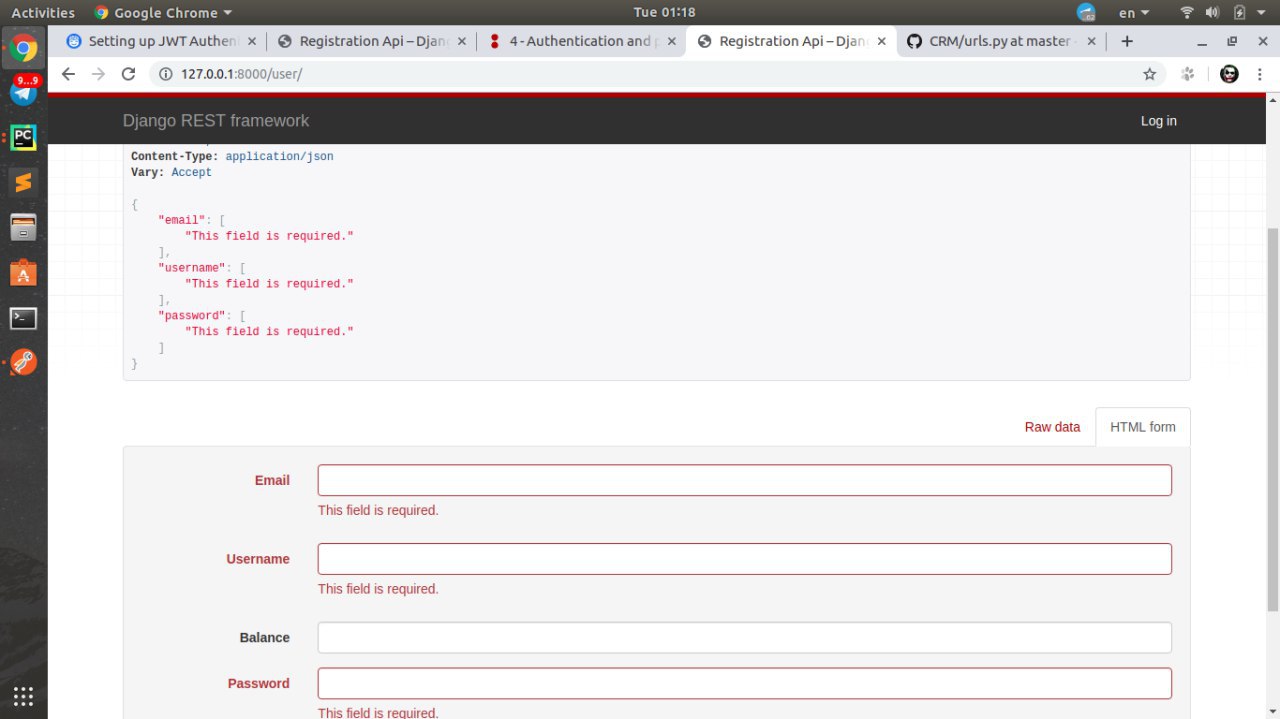Launch PyCharm from the dock
Screen dimensions: 1280x719
(x=24, y=138)
